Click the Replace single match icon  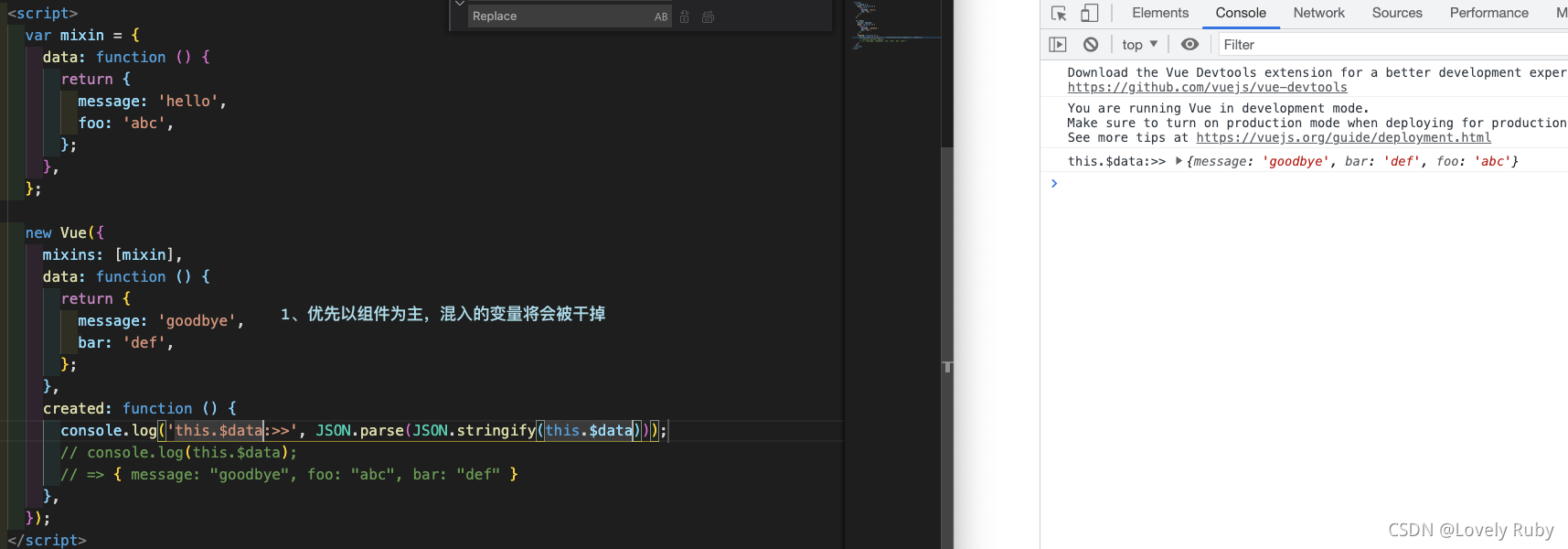684,16
